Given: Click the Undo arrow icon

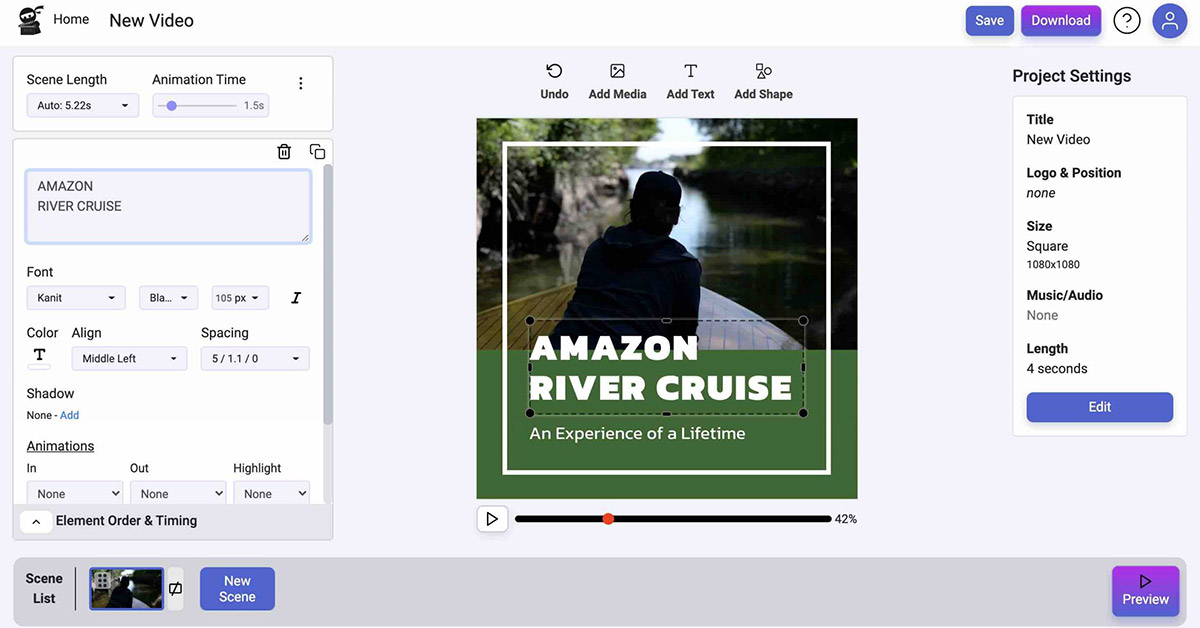Looking at the screenshot, I should pyautogui.click(x=554, y=72).
